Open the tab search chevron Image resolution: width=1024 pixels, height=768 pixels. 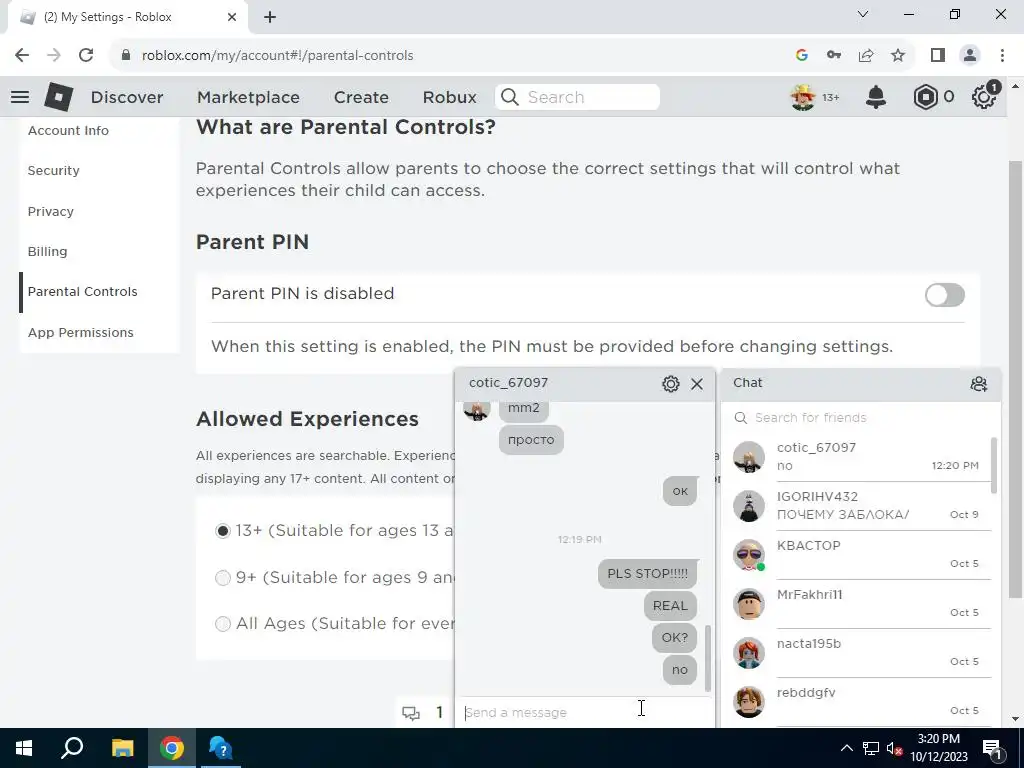863,14
